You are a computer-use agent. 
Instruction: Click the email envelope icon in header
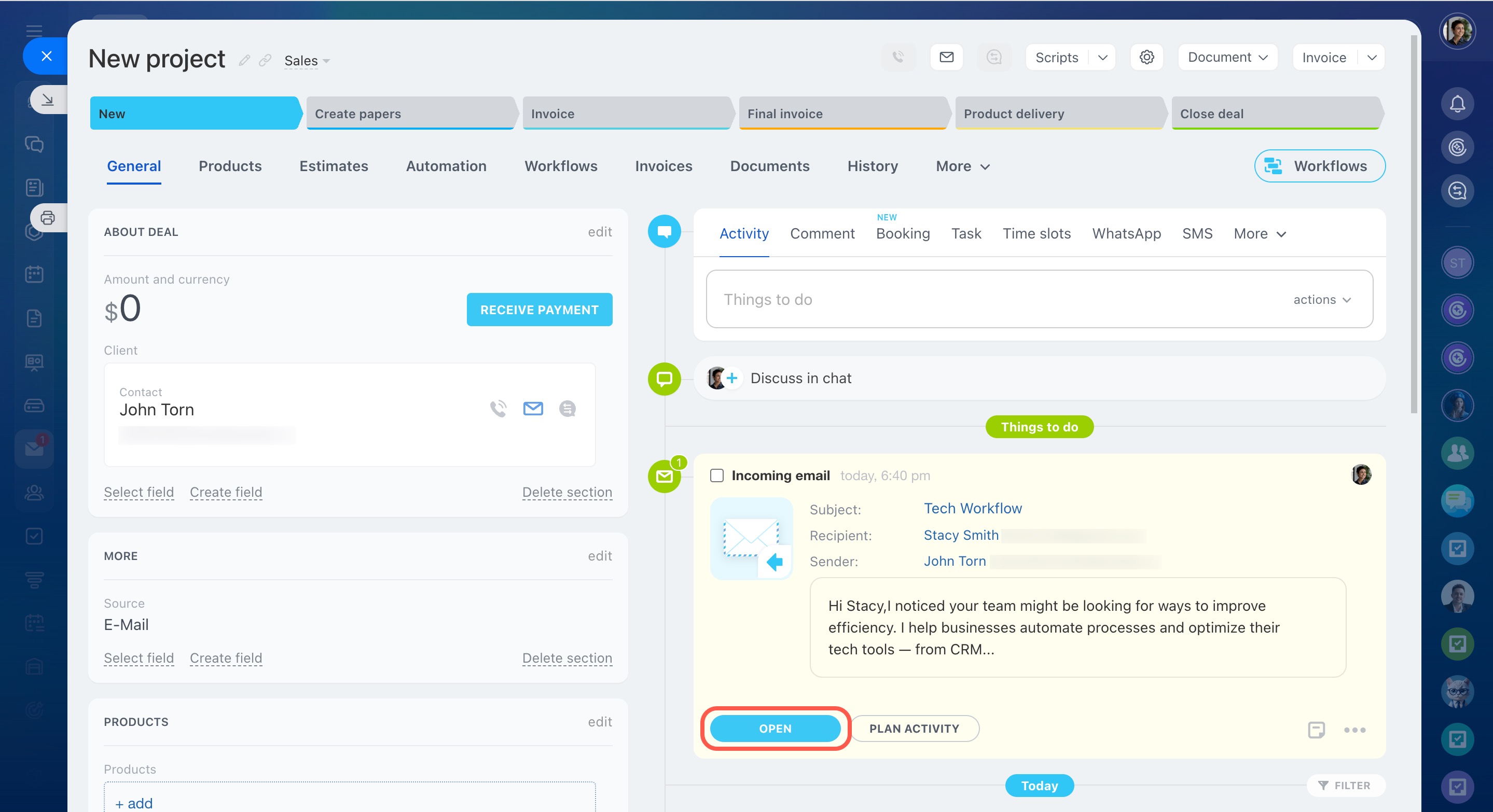coord(946,57)
